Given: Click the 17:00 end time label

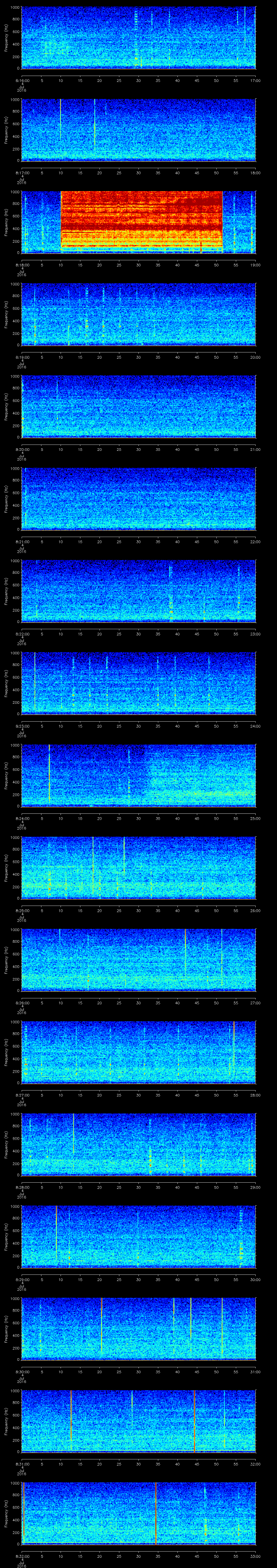Looking at the screenshot, I should pyautogui.click(x=255, y=80).
